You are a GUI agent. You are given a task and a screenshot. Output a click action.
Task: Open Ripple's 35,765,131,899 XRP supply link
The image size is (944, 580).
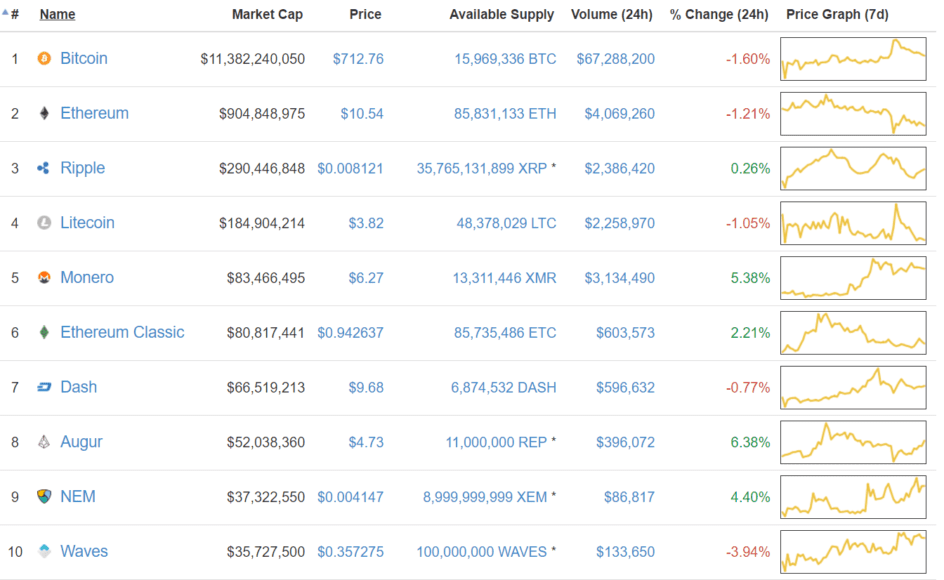coord(482,169)
